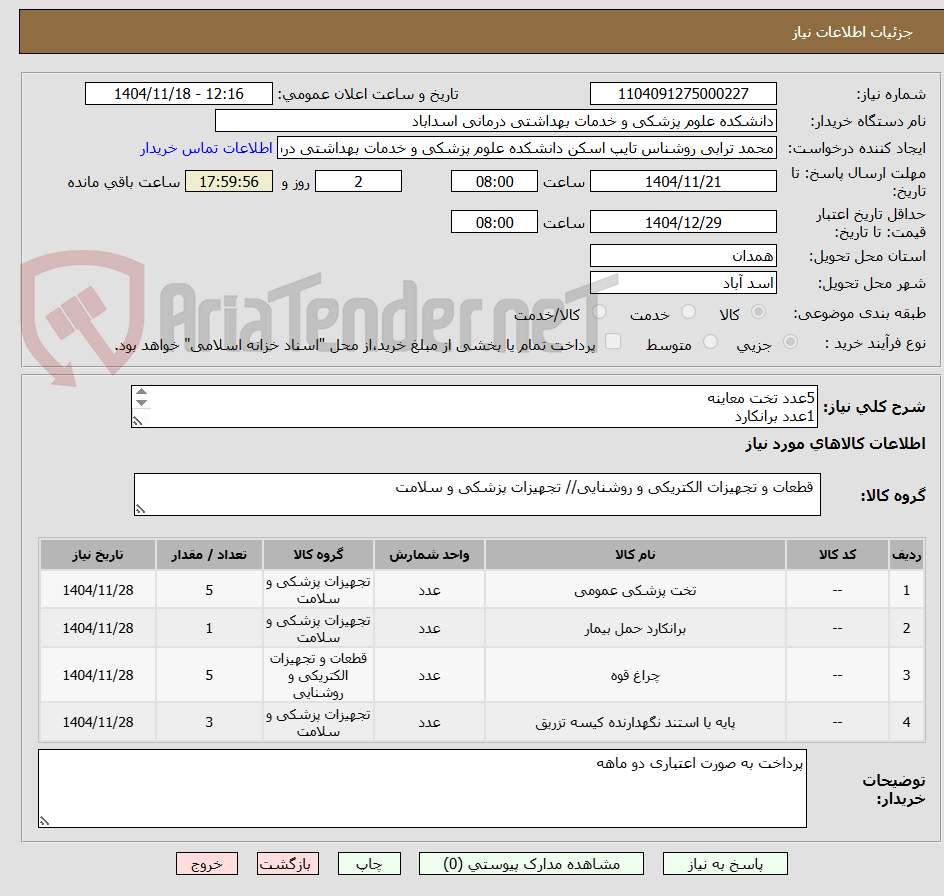Image resolution: width=944 pixels, height=896 pixels.
Task: Click the شرح کلی نیاز text area
Action: point(474,407)
